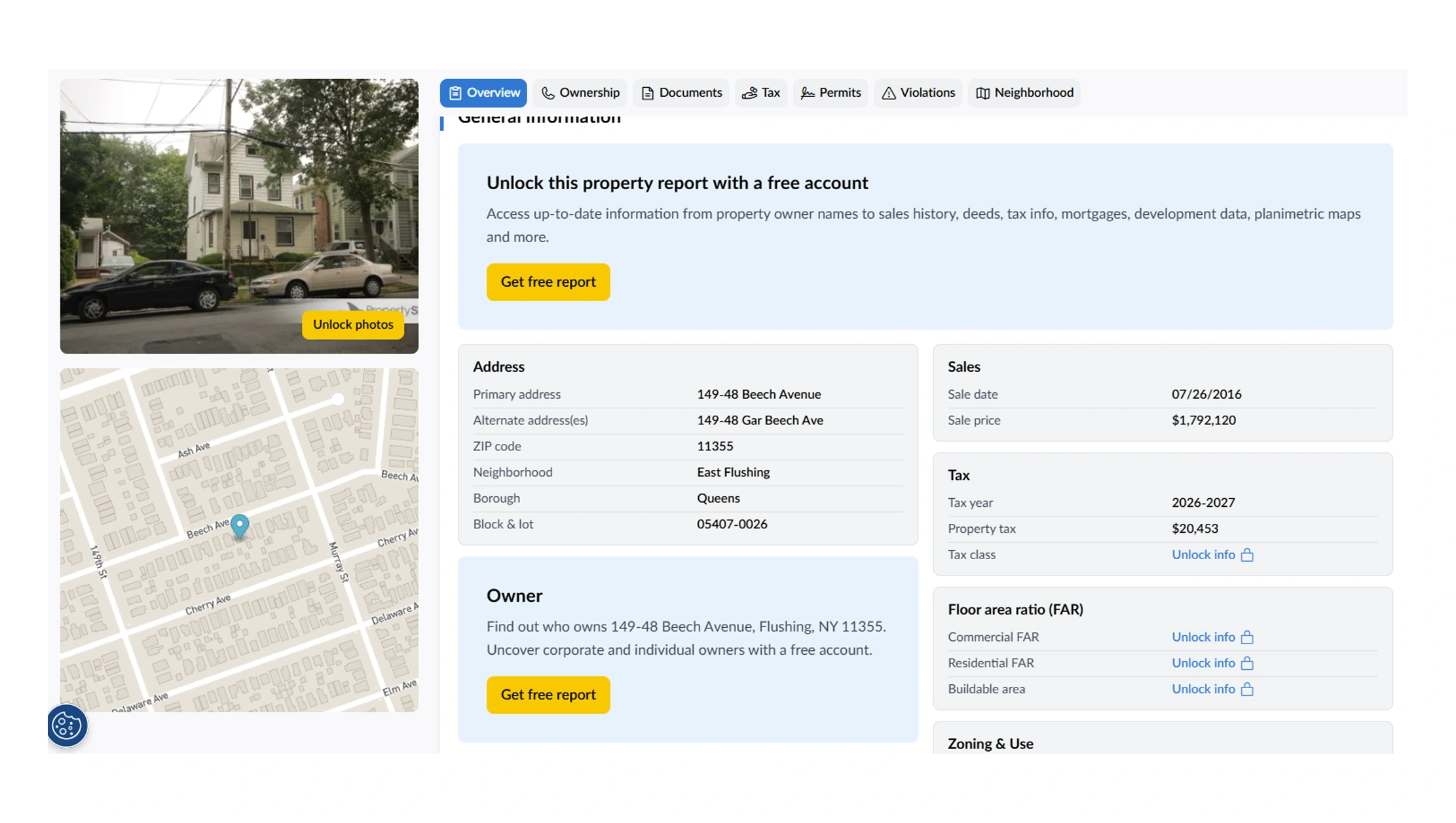Open the Neighborhood tab
The height and width of the screenshot is (823, 1456).
pos(1024,93)
